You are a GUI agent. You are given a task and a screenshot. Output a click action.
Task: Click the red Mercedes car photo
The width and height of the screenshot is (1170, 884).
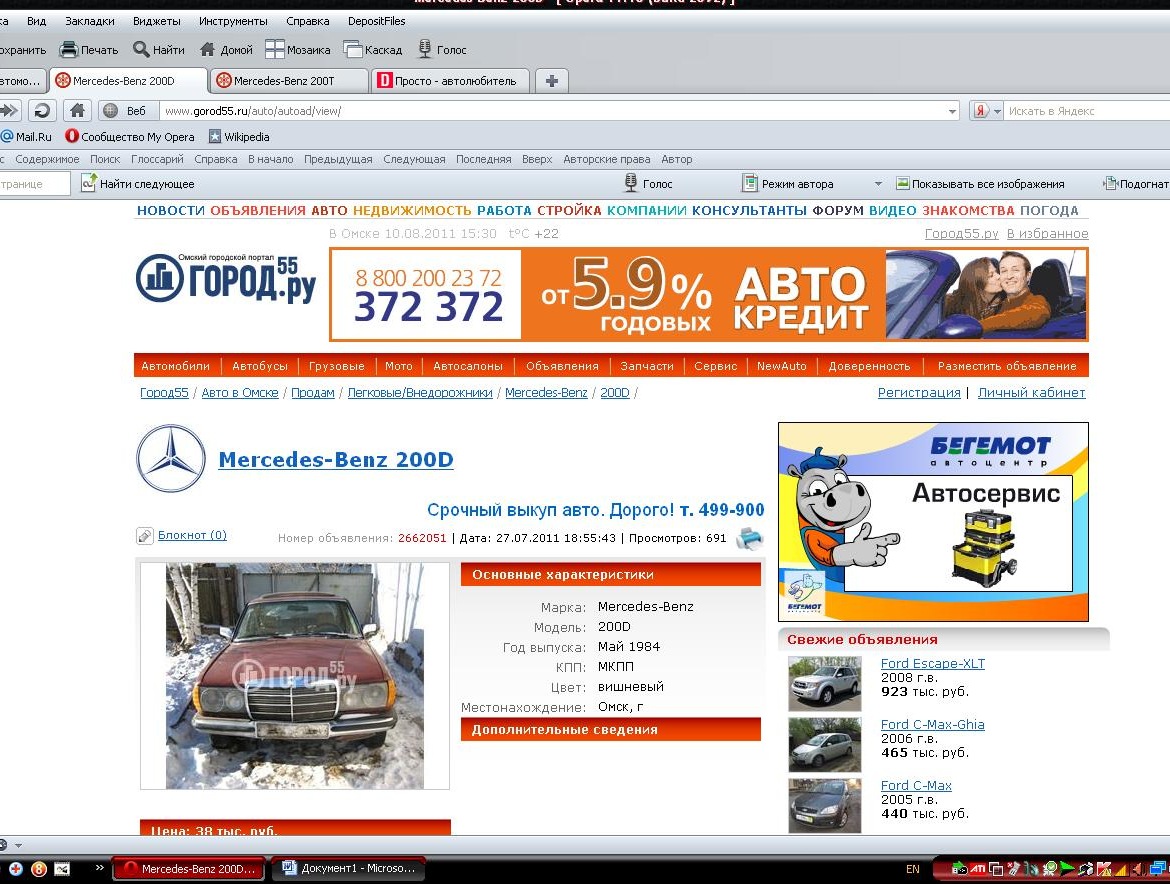coord(295,676)
